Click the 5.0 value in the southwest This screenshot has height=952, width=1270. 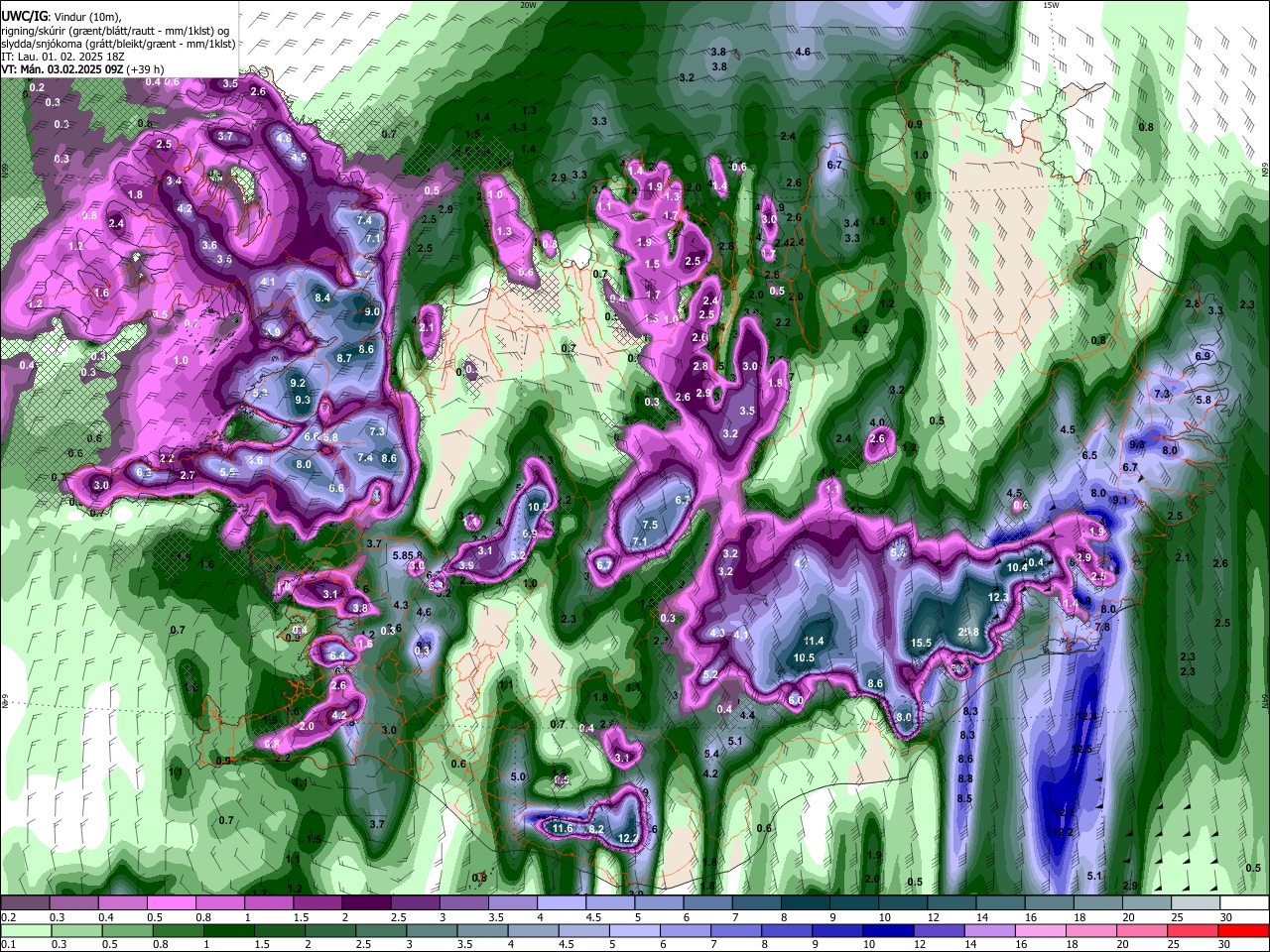coord(517,776)
